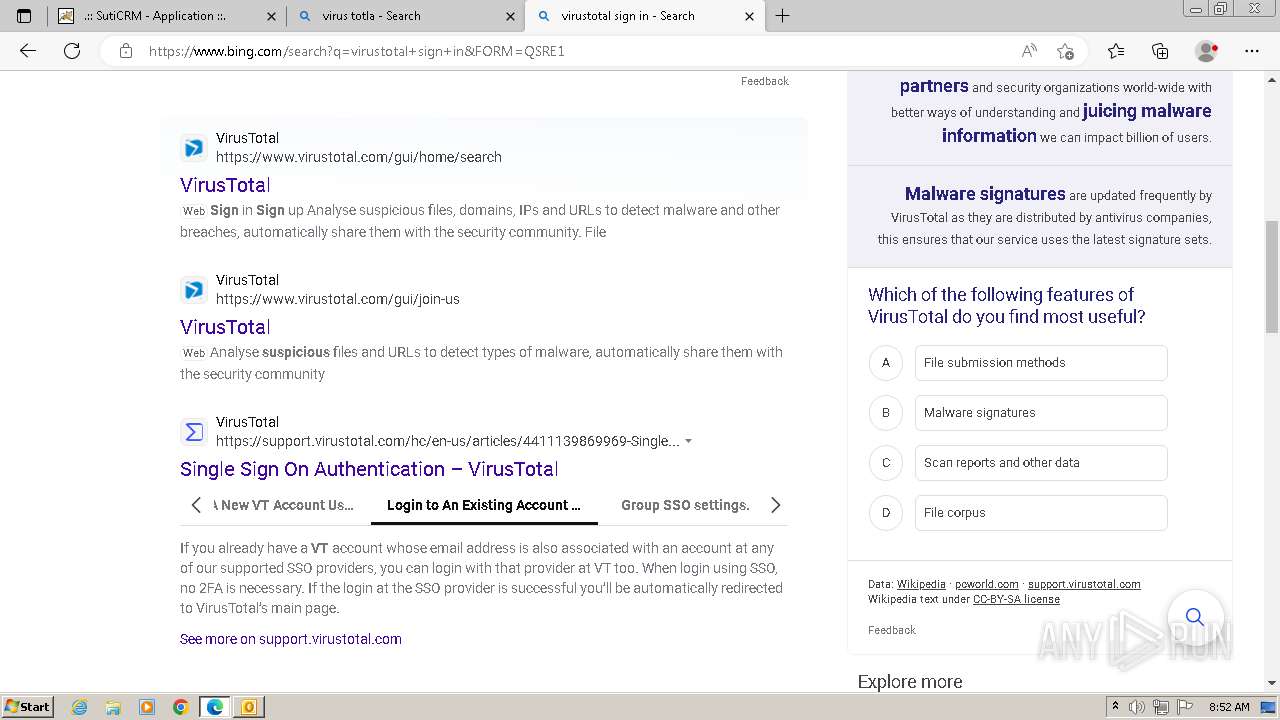Click the browser Back arrow
The width and height of the screenshot is (1280, 720).
(28, 51)
